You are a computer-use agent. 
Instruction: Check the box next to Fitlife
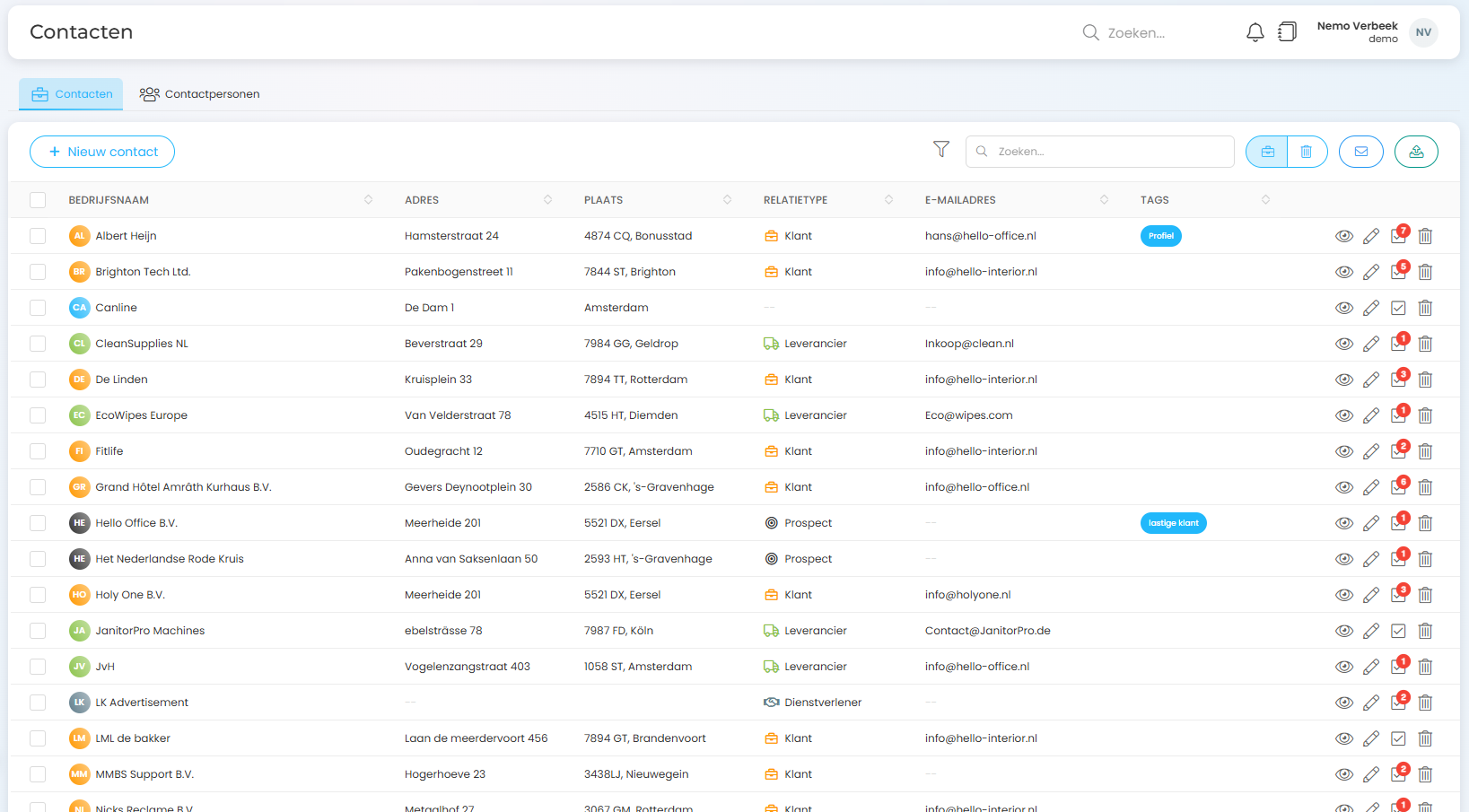(38, 451)
